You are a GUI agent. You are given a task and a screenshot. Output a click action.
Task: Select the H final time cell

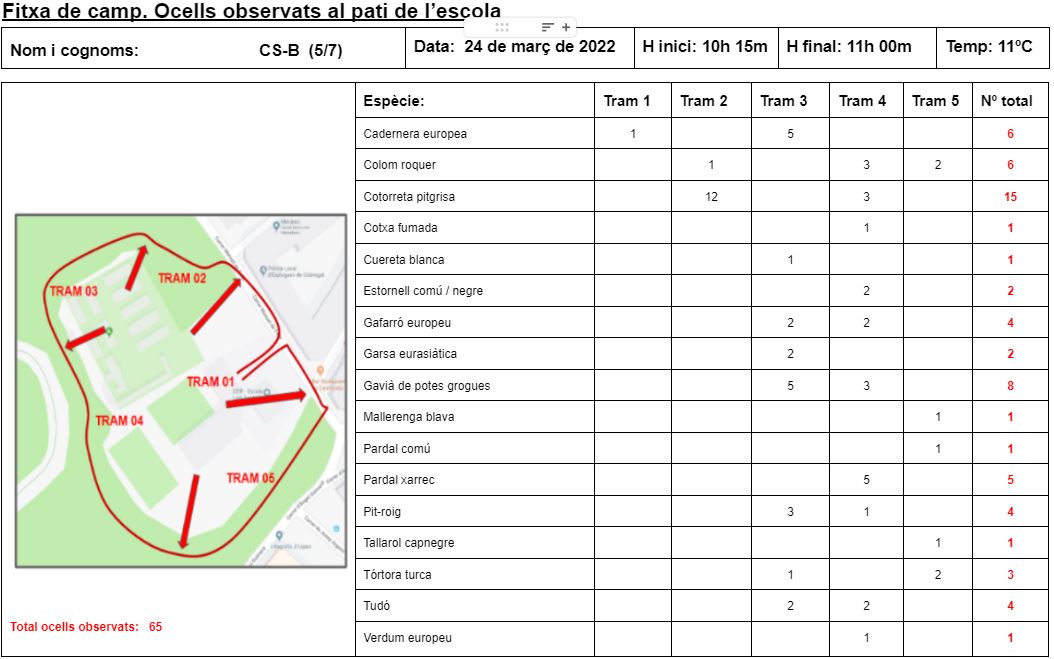coord(848,47)
